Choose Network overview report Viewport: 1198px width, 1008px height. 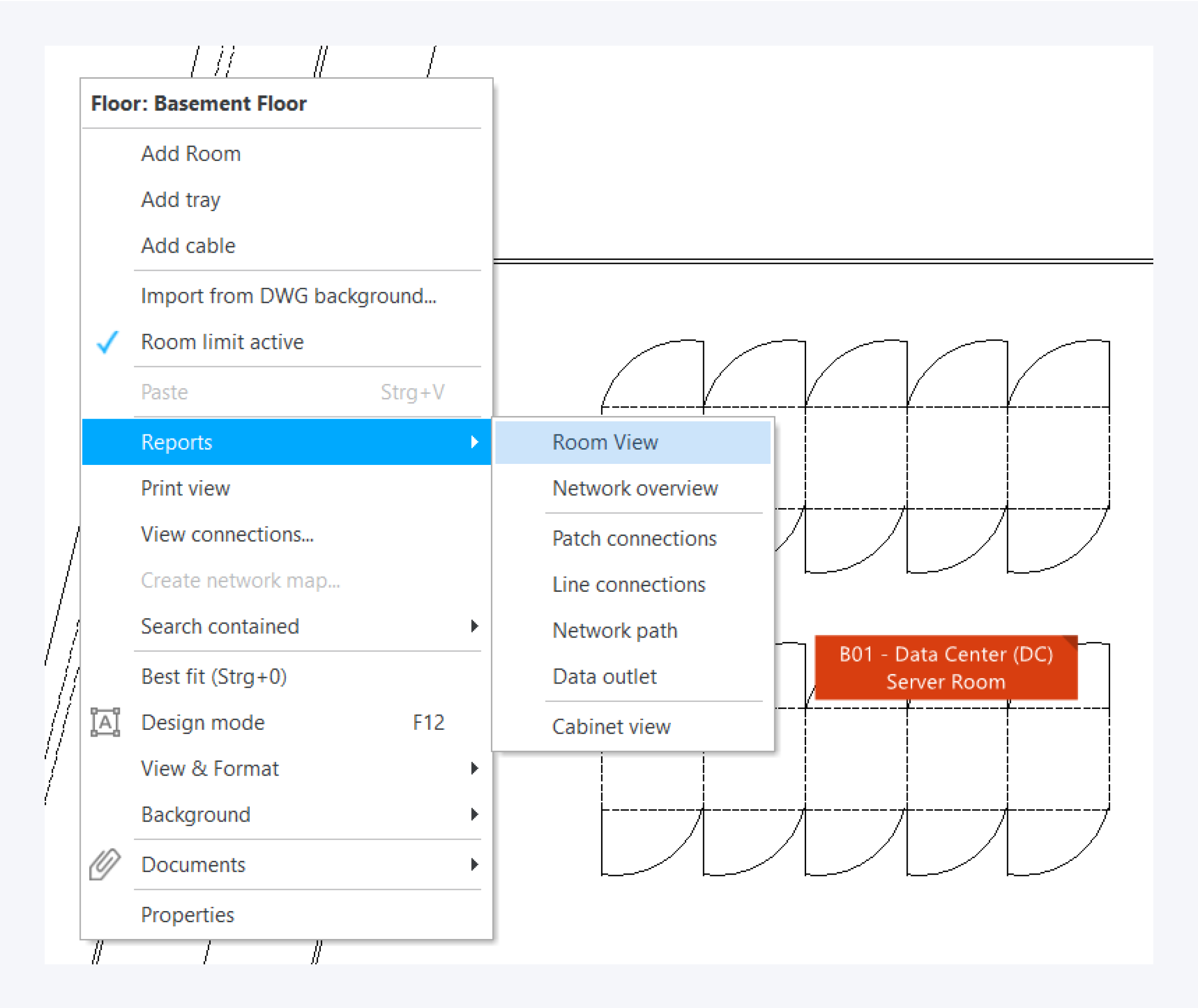click(635, 489)
